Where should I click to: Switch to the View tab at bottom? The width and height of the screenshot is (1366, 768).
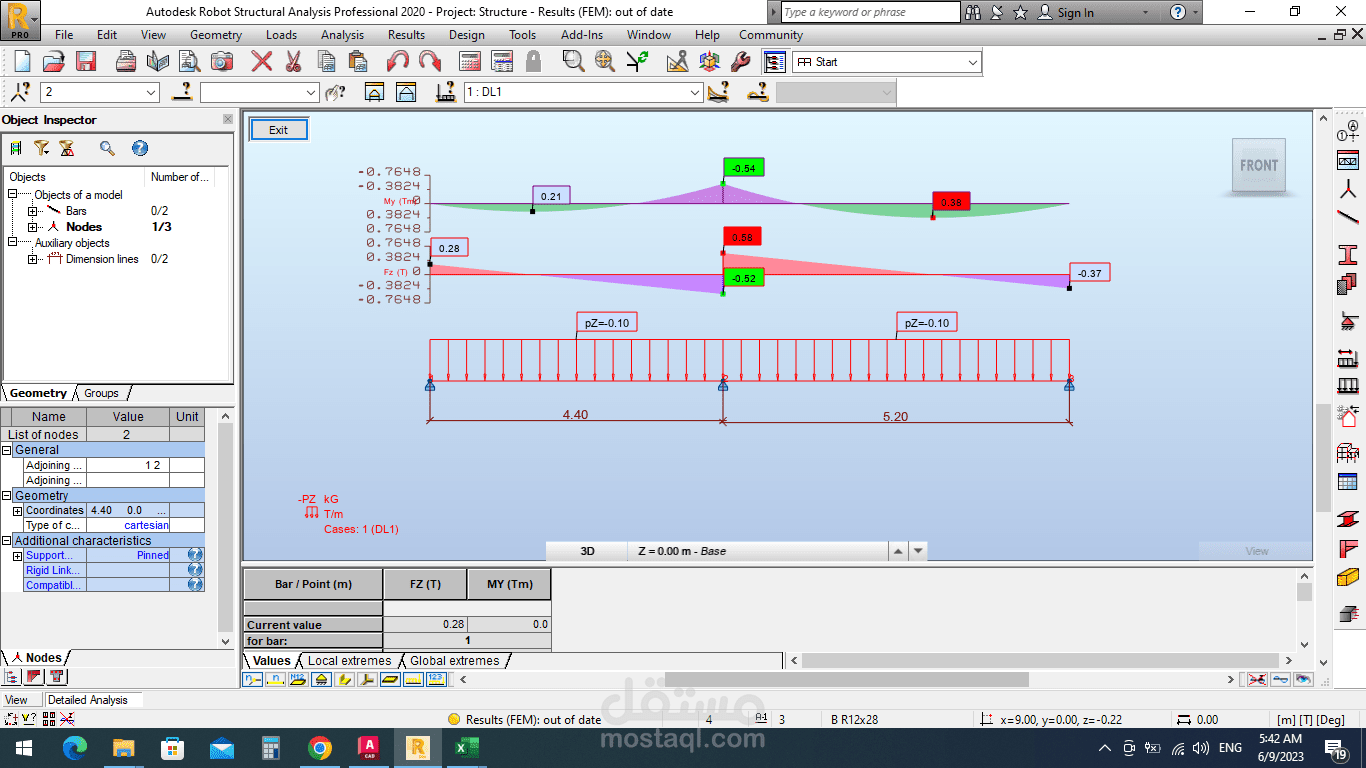coord(17,700)
